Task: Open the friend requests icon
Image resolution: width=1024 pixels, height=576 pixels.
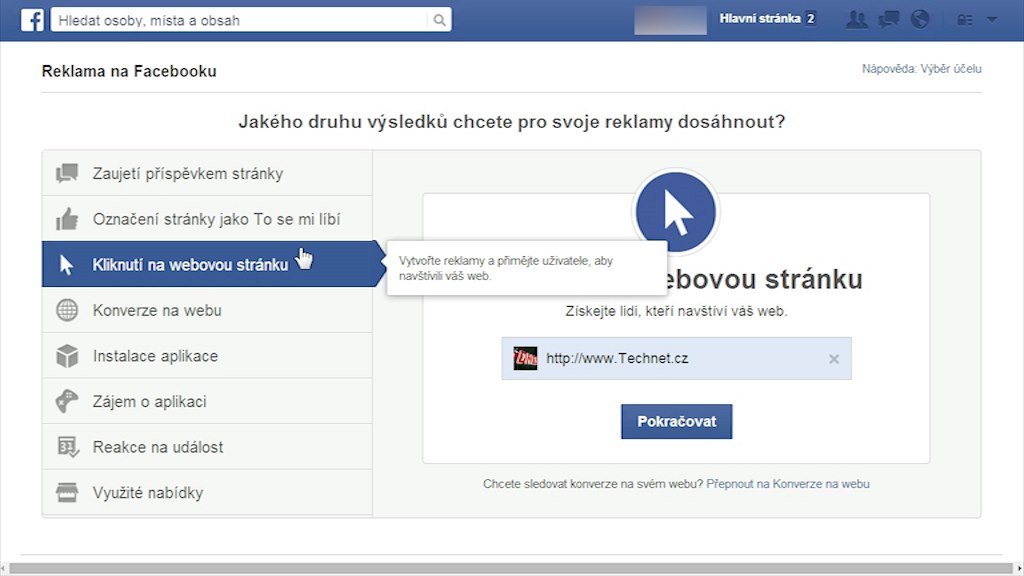Action: (x=856, y=19)
